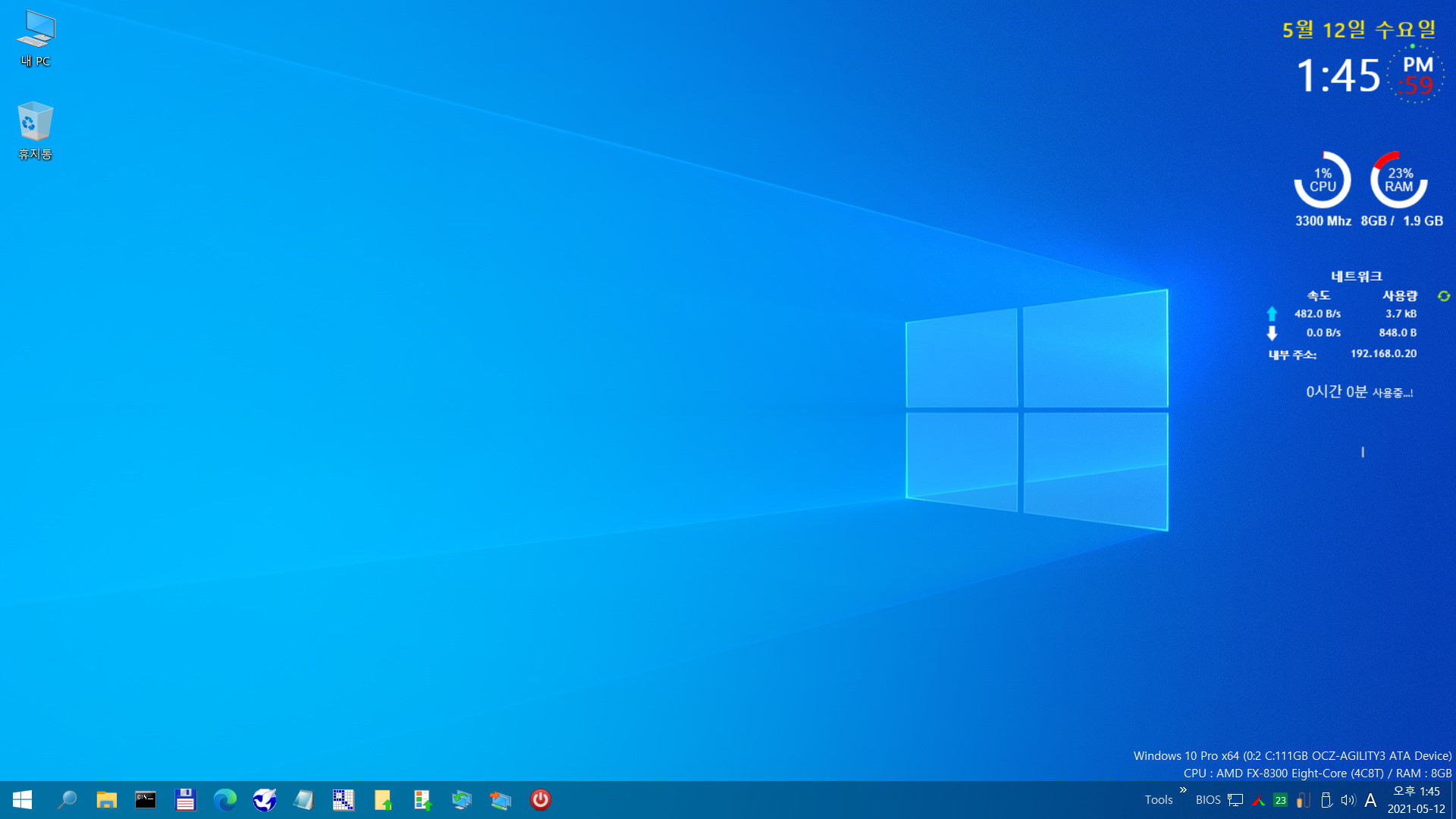Click the blue checkered grid taskbar icon
Viewport: 1456px width, 819px height.
point(343,800)
